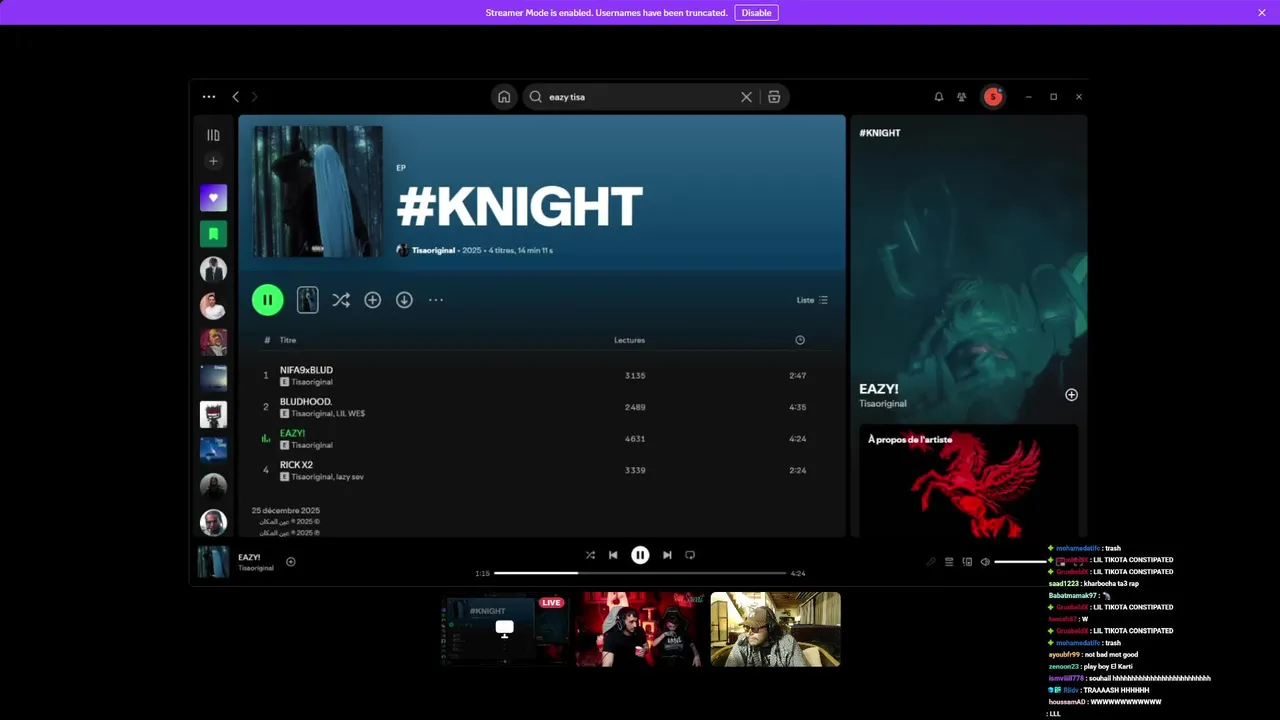Image resolution: width=1280 pixels, height=720 pixels.
Task: Open the friend activity icon
Action: 961,97
